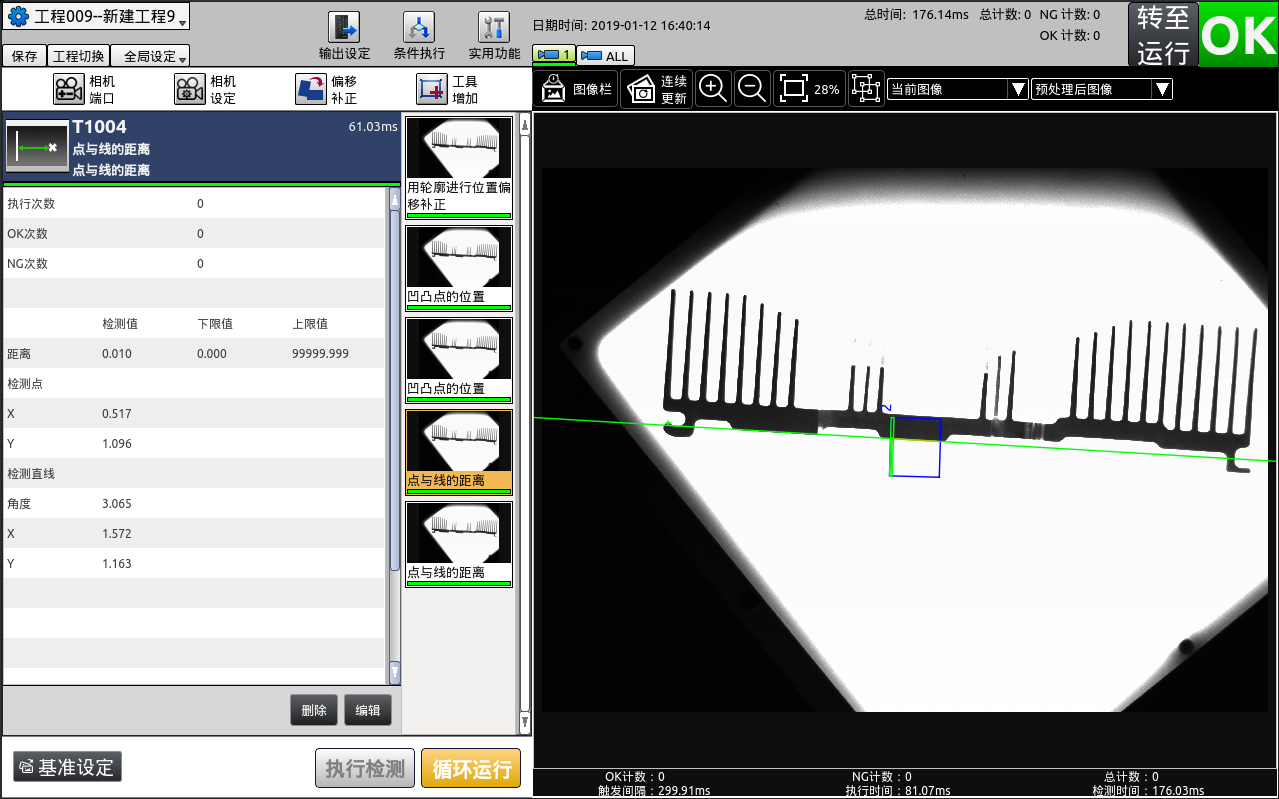Click the fit-to-window icon beside 28%

793,89
